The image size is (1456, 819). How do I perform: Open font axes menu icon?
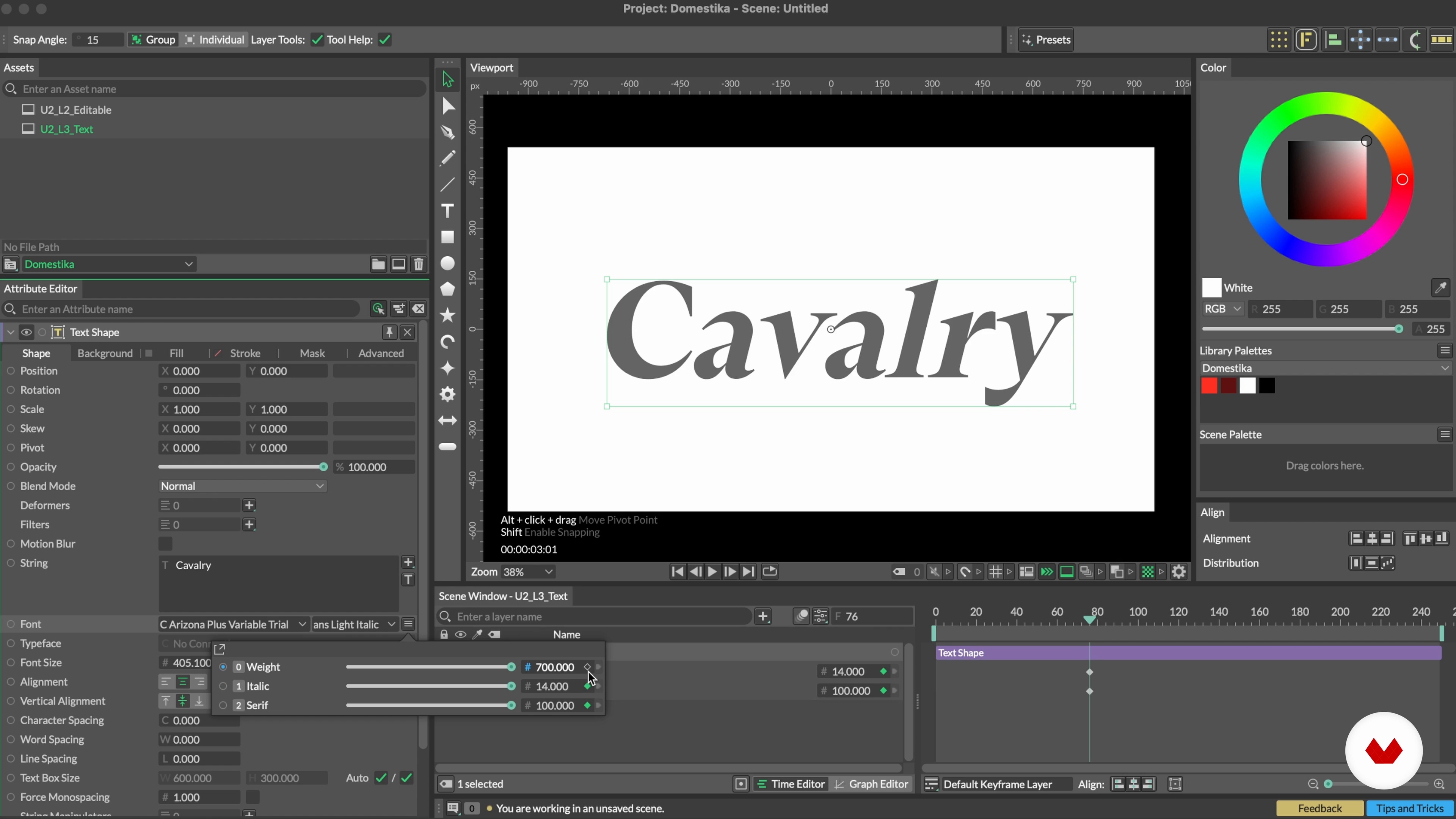(x=408, y=624)
